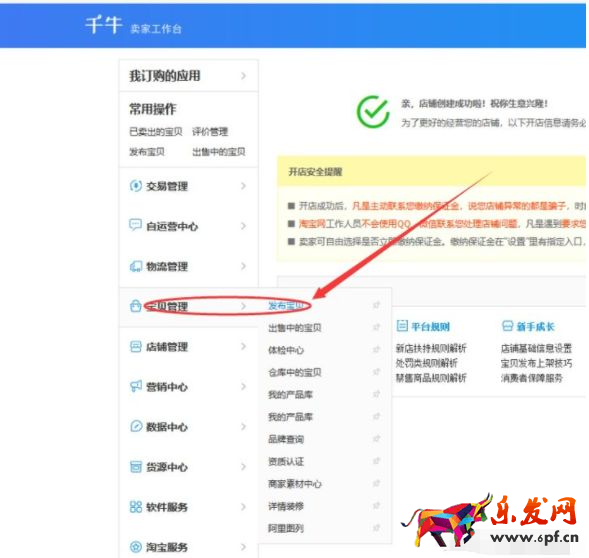Click the 物流管理 truck icon
Screen dimensions: 589x558
click(136, 266)
